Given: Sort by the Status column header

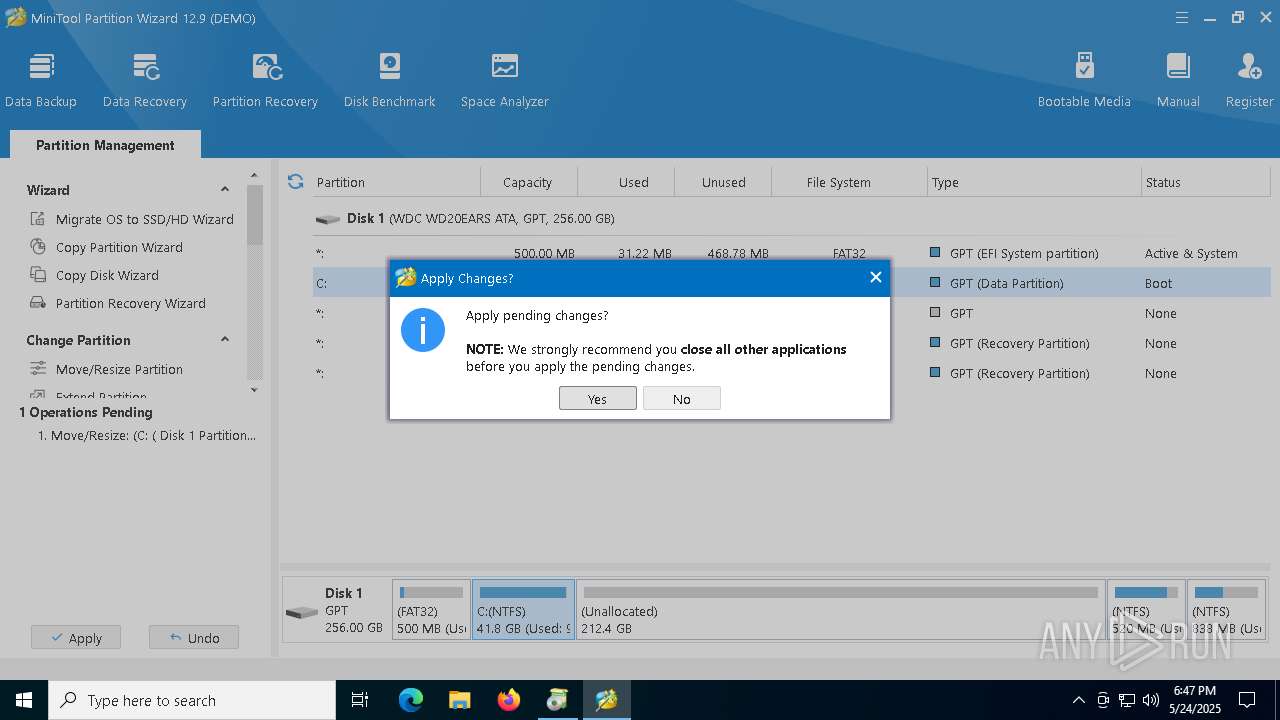Looking at the screenshot, I should 1207,182.
